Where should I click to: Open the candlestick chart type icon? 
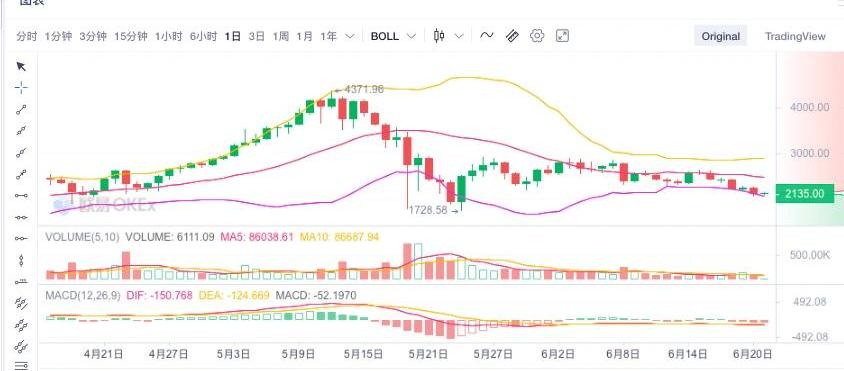pos(439,36)
